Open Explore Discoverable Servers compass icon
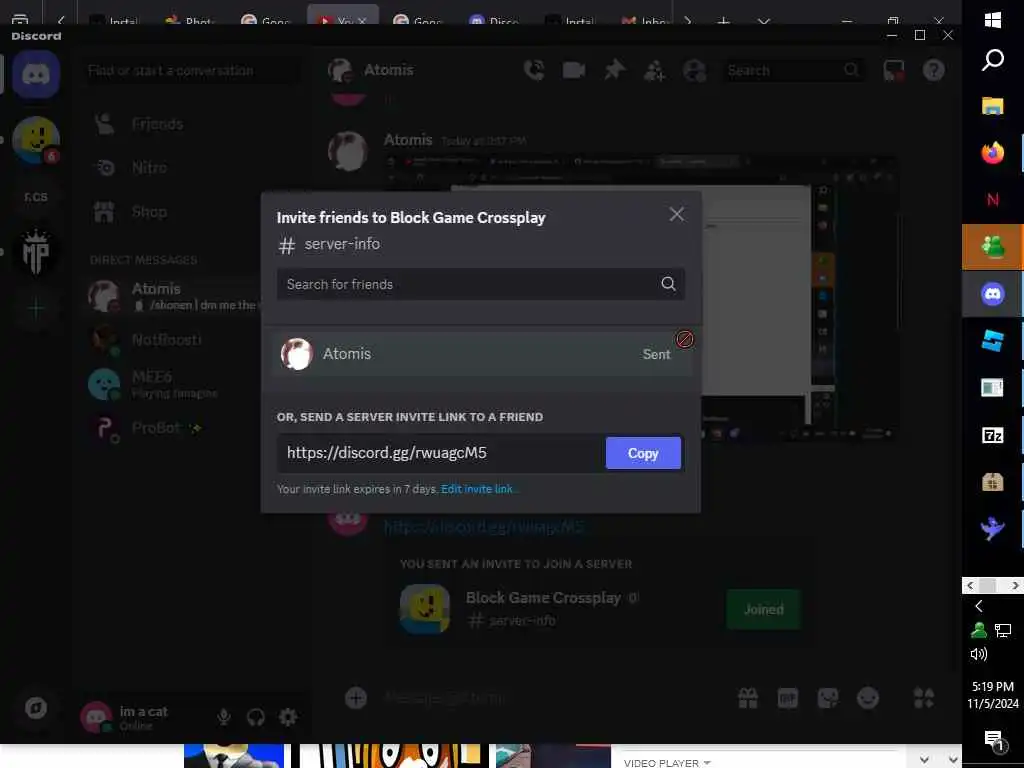 tap(36, 708)
